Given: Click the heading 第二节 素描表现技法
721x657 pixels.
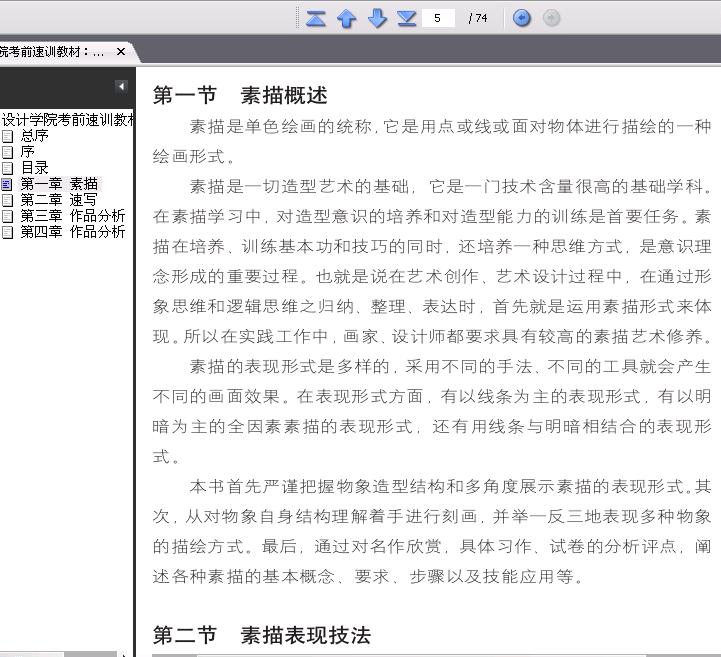Looking at the screenshot, I should click(x=262, y=635).
